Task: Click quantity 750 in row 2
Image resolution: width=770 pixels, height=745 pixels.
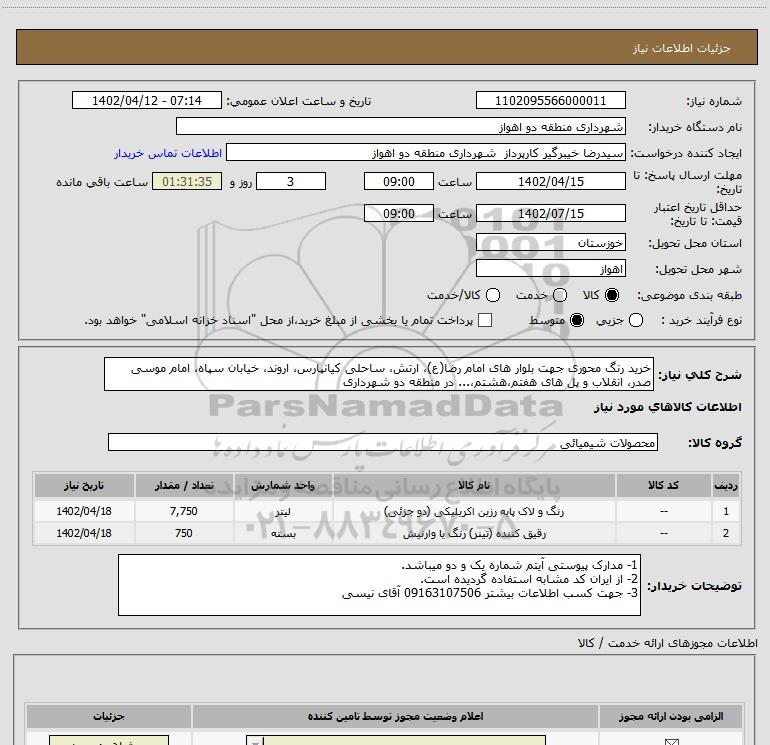Action: coord(184,533)
